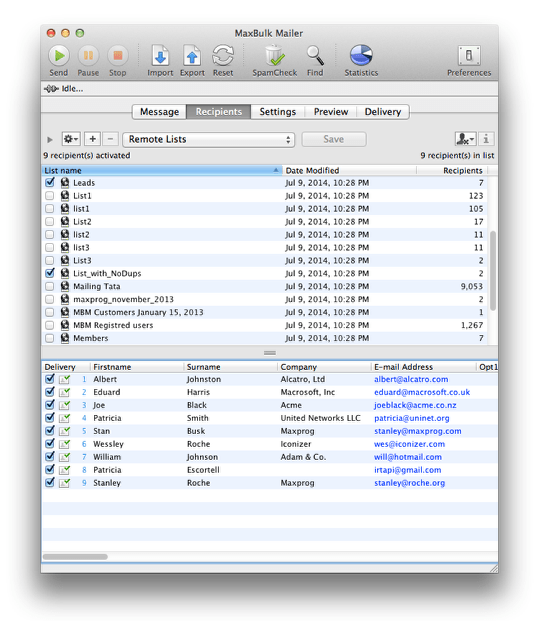The image size is (540, 621).
Task: Click the Leads list globe icon
Action: point(65,183)
